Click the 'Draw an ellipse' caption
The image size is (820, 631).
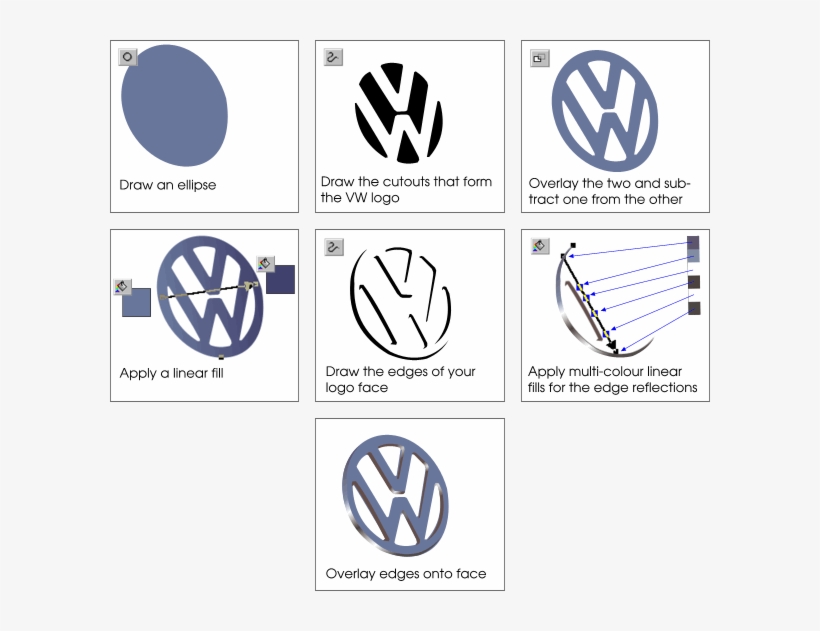click(x=167, y=185)
